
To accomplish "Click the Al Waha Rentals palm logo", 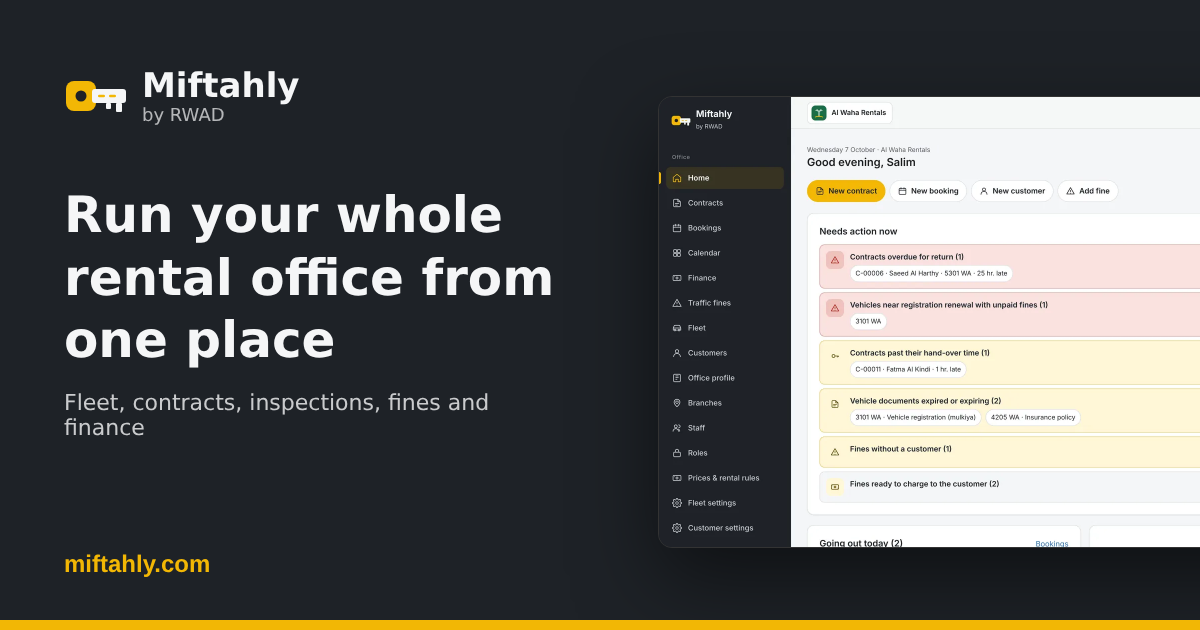I will [819, 113].
